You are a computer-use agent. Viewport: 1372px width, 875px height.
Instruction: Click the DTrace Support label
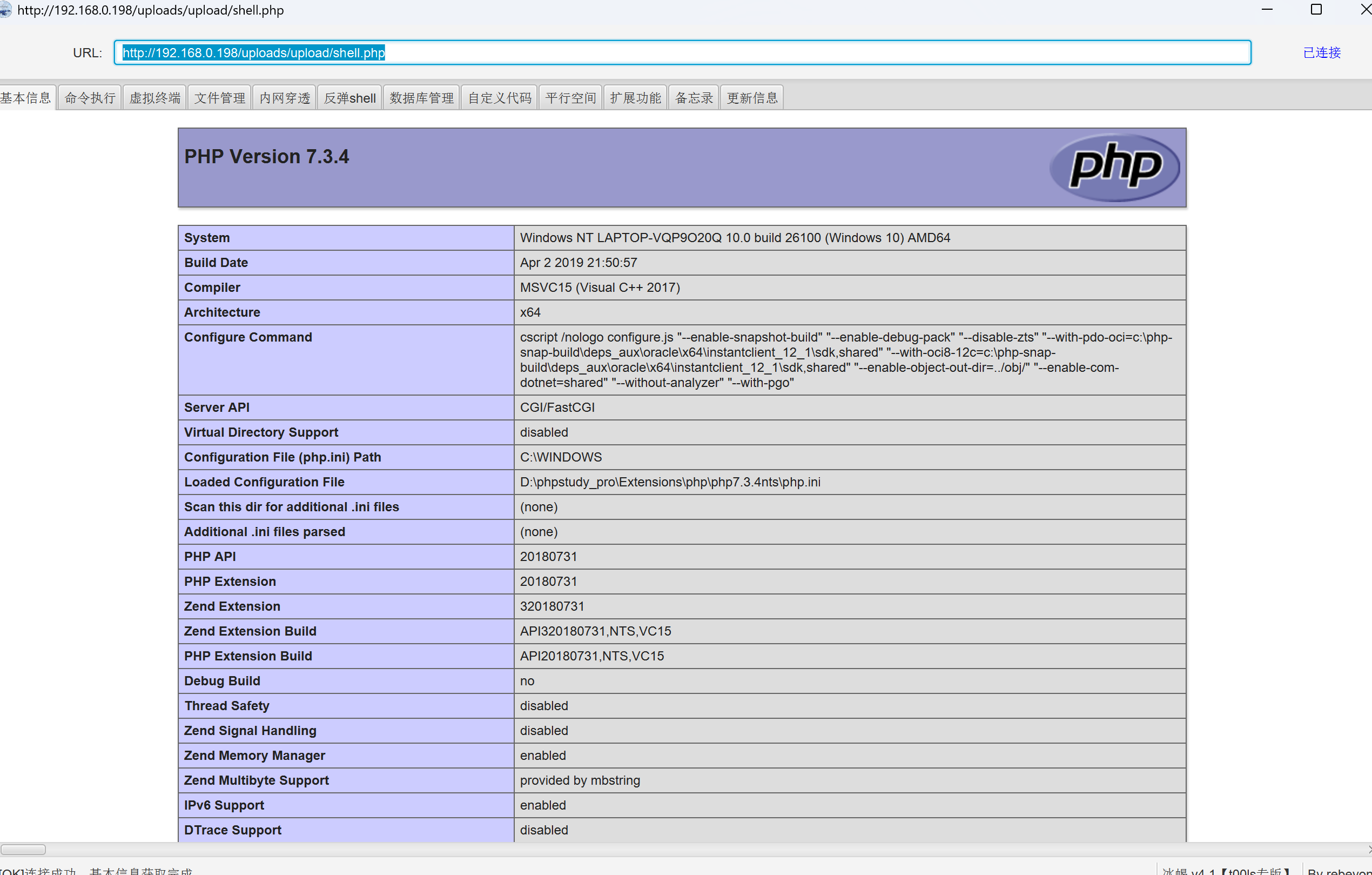click(x=232, y=830)
